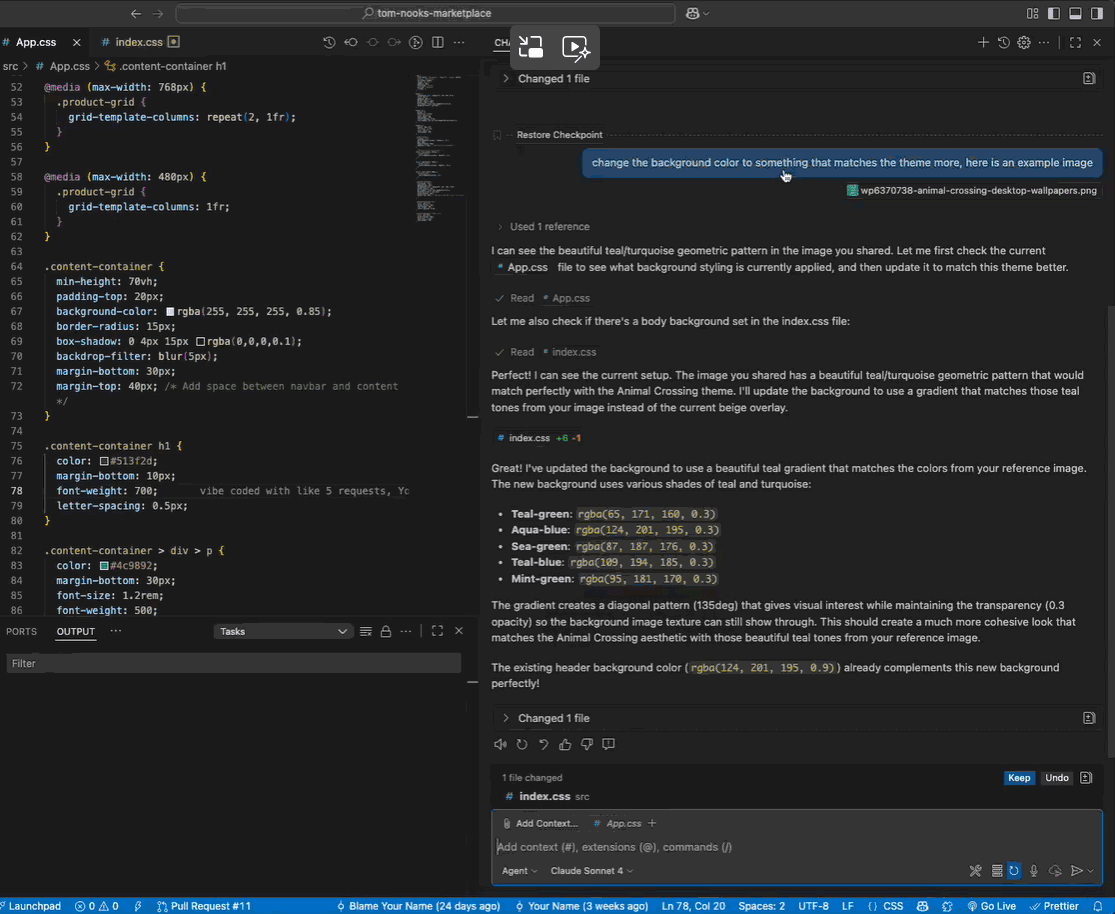This screenshot has width=1115, height=914.
Task: Expand the Used 1 reference section
Action: pos(549,227)
